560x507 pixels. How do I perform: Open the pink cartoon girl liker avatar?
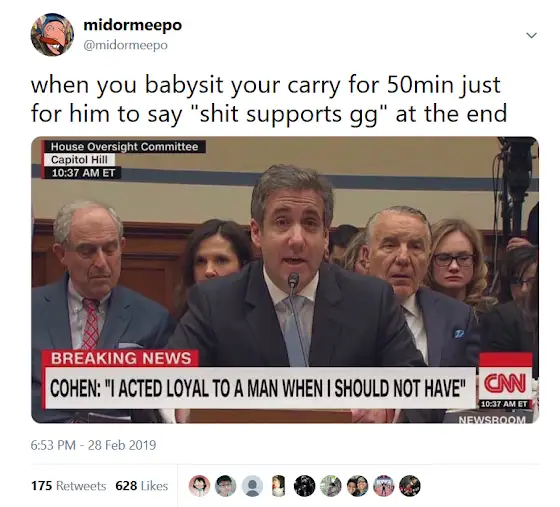point(199,486)
